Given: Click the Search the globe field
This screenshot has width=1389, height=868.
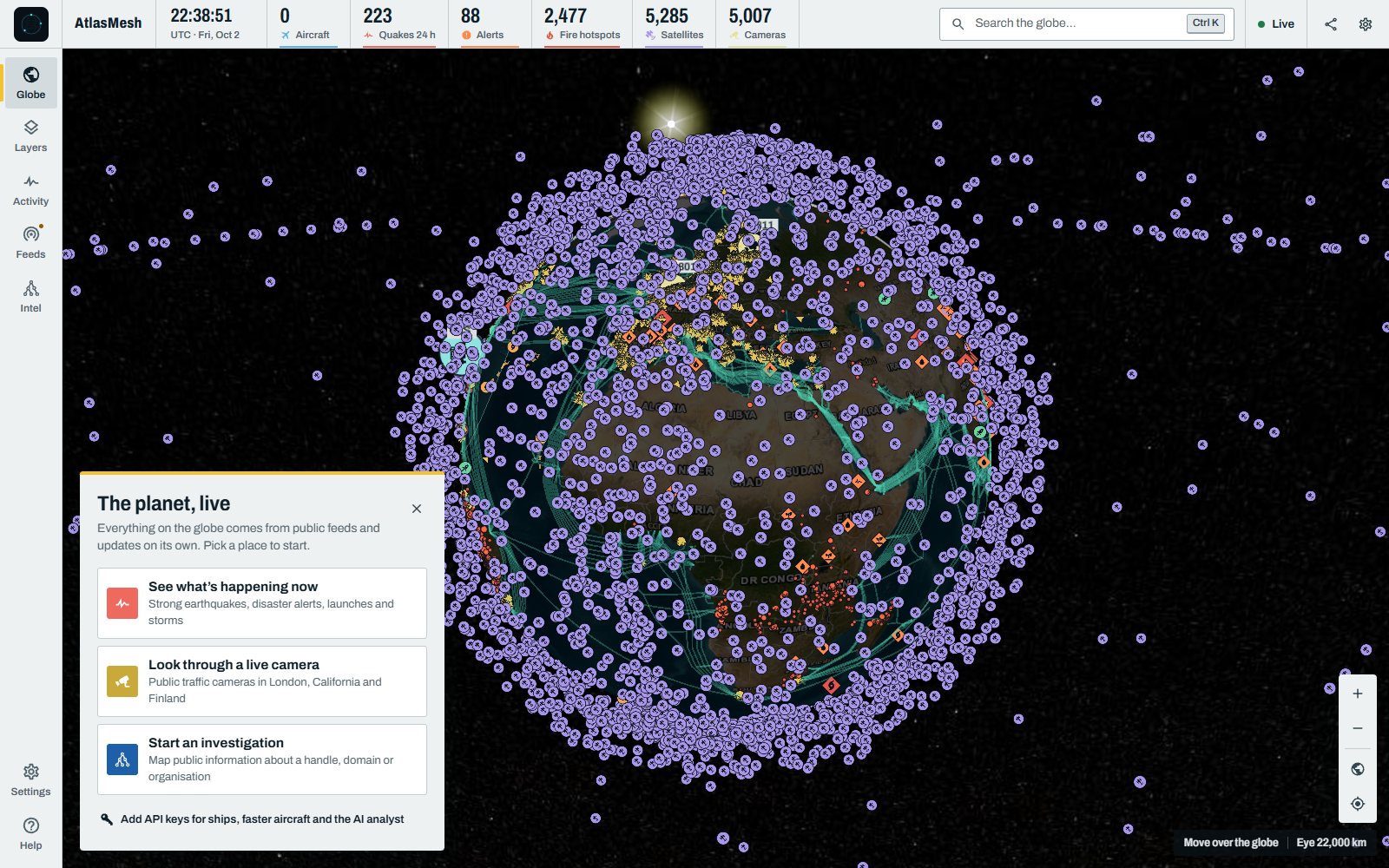Looking at the screenshot, I should [1086, 23].
